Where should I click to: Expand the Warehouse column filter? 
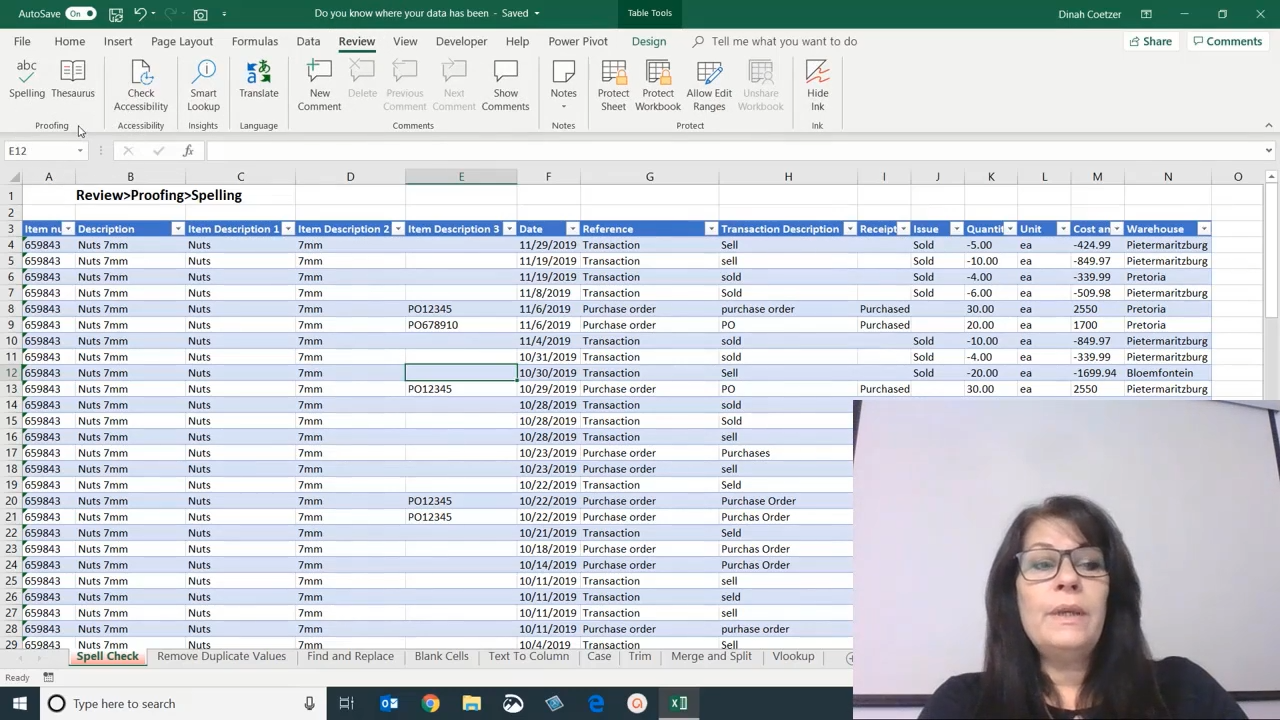pyautogui.click(x=1204, y=229)
